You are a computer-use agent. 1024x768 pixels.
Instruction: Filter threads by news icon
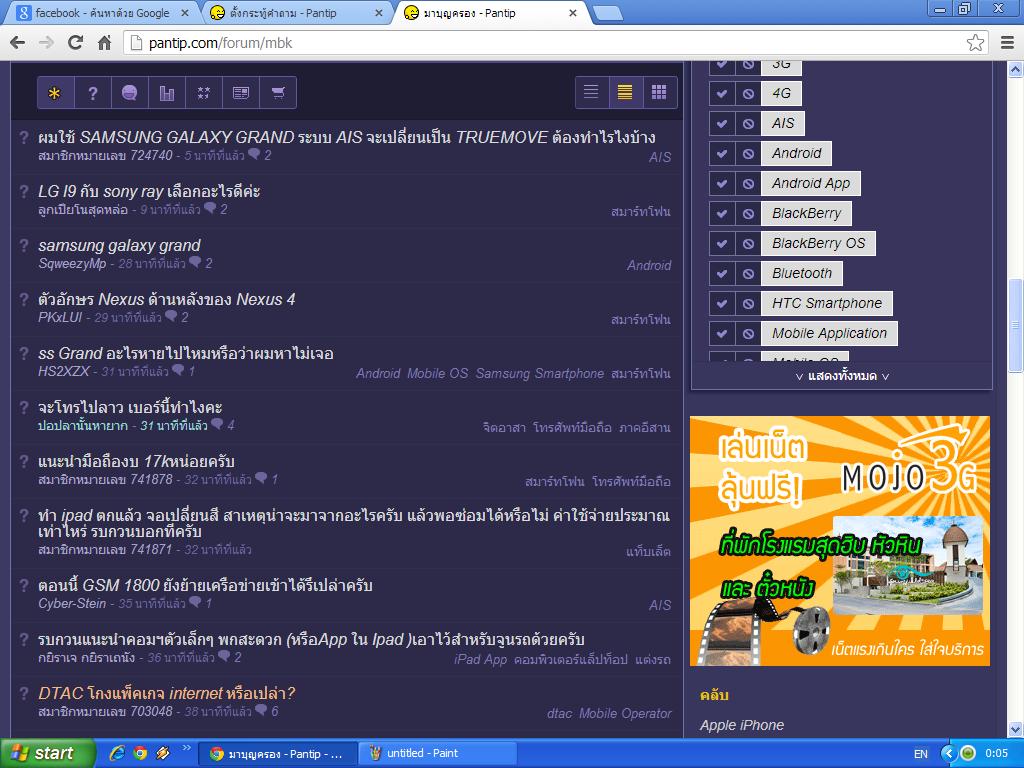pos(241,93)
